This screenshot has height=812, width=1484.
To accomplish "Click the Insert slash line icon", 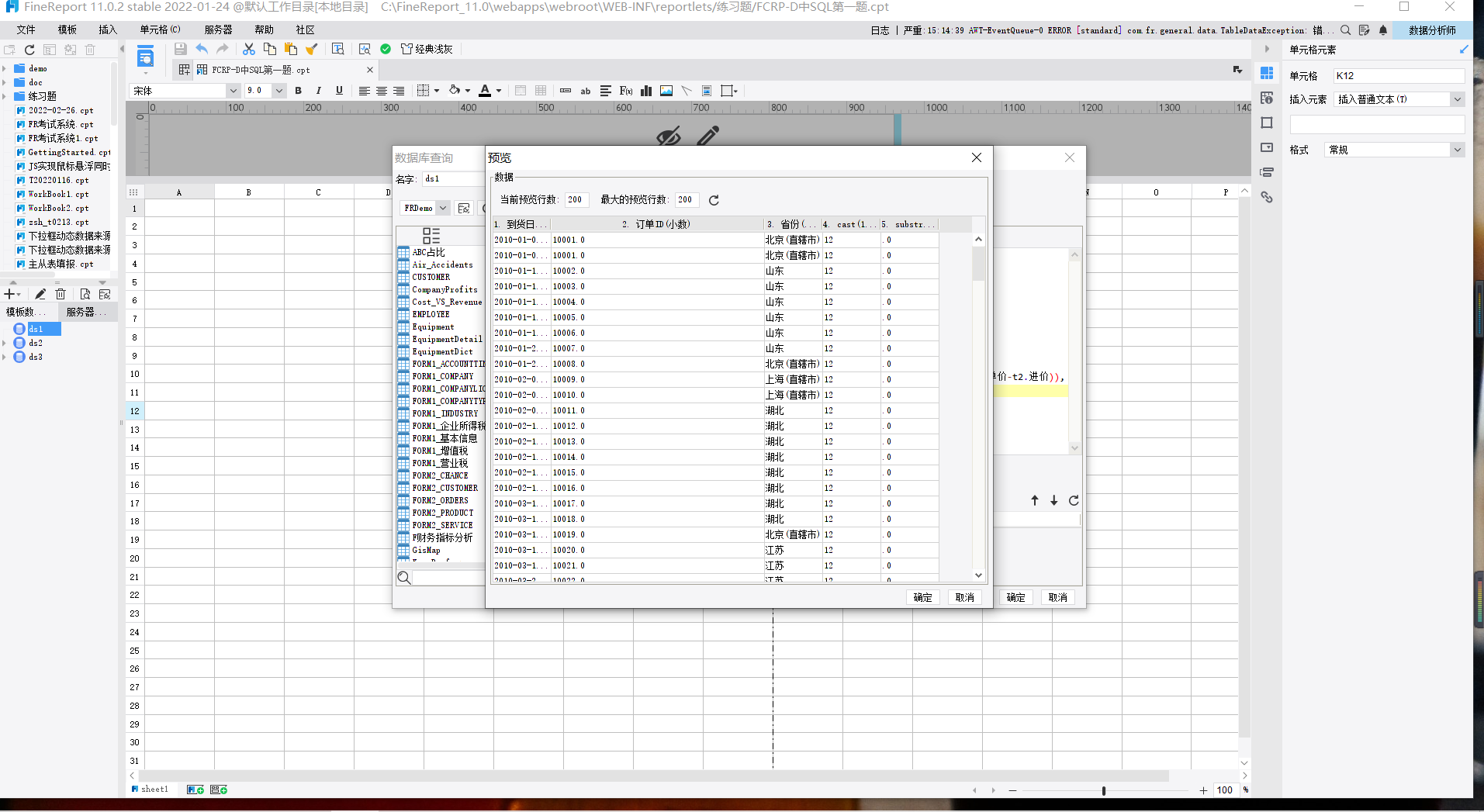I will tap(687, 91).
